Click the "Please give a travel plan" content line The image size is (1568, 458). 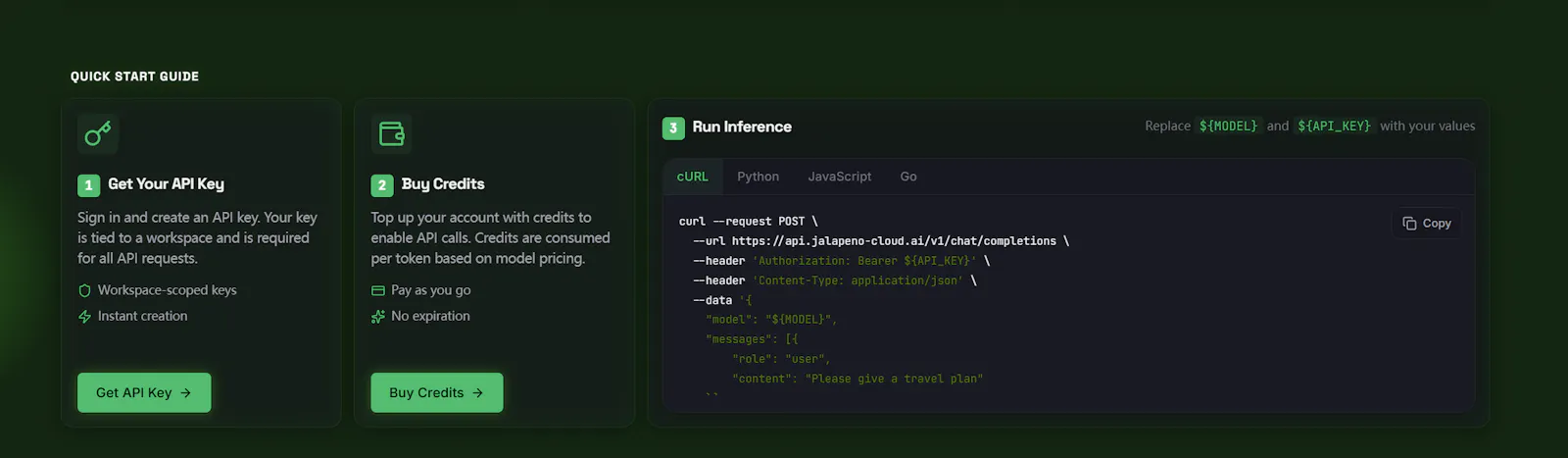click(857, 379)
